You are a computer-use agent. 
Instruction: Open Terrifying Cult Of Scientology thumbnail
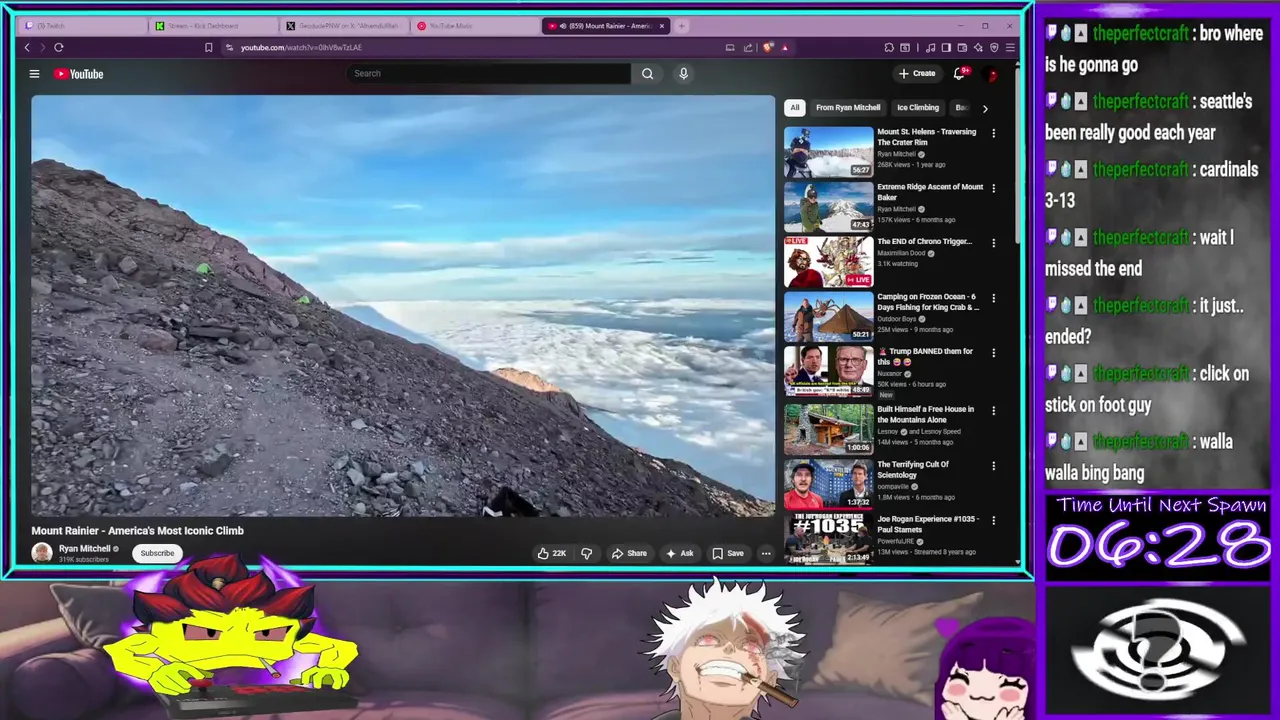tap(828, 485)
